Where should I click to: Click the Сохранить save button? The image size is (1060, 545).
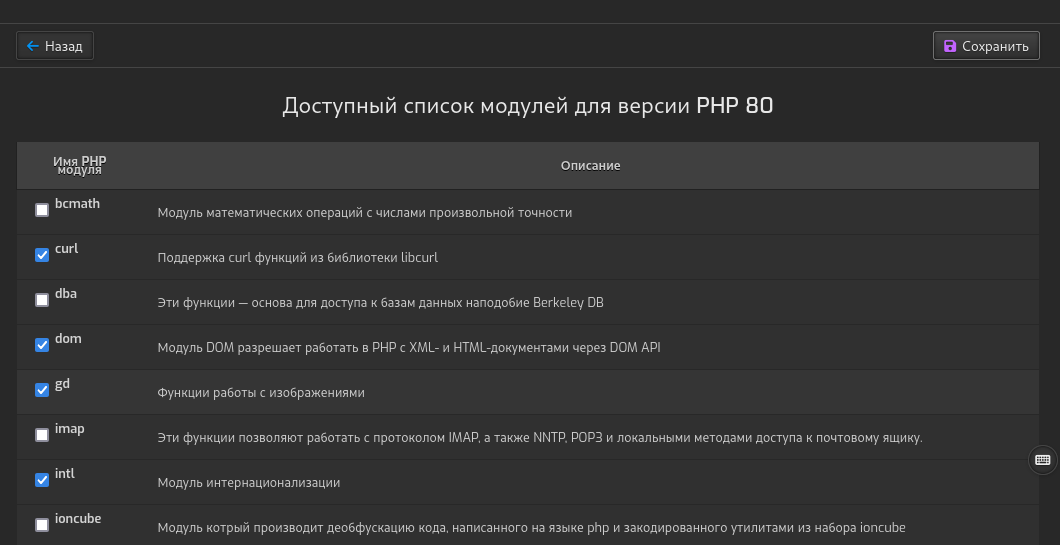[986, 46]
